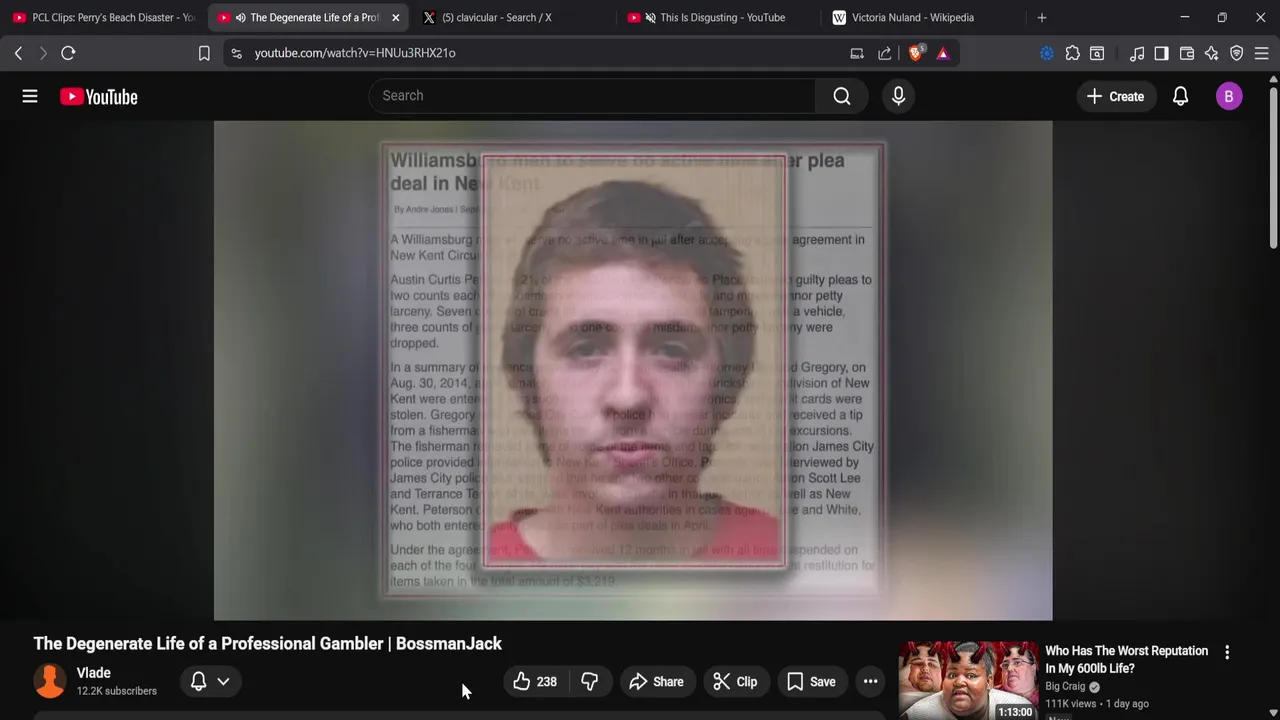
Task: Click the Share button
Action: pos(656,682)
